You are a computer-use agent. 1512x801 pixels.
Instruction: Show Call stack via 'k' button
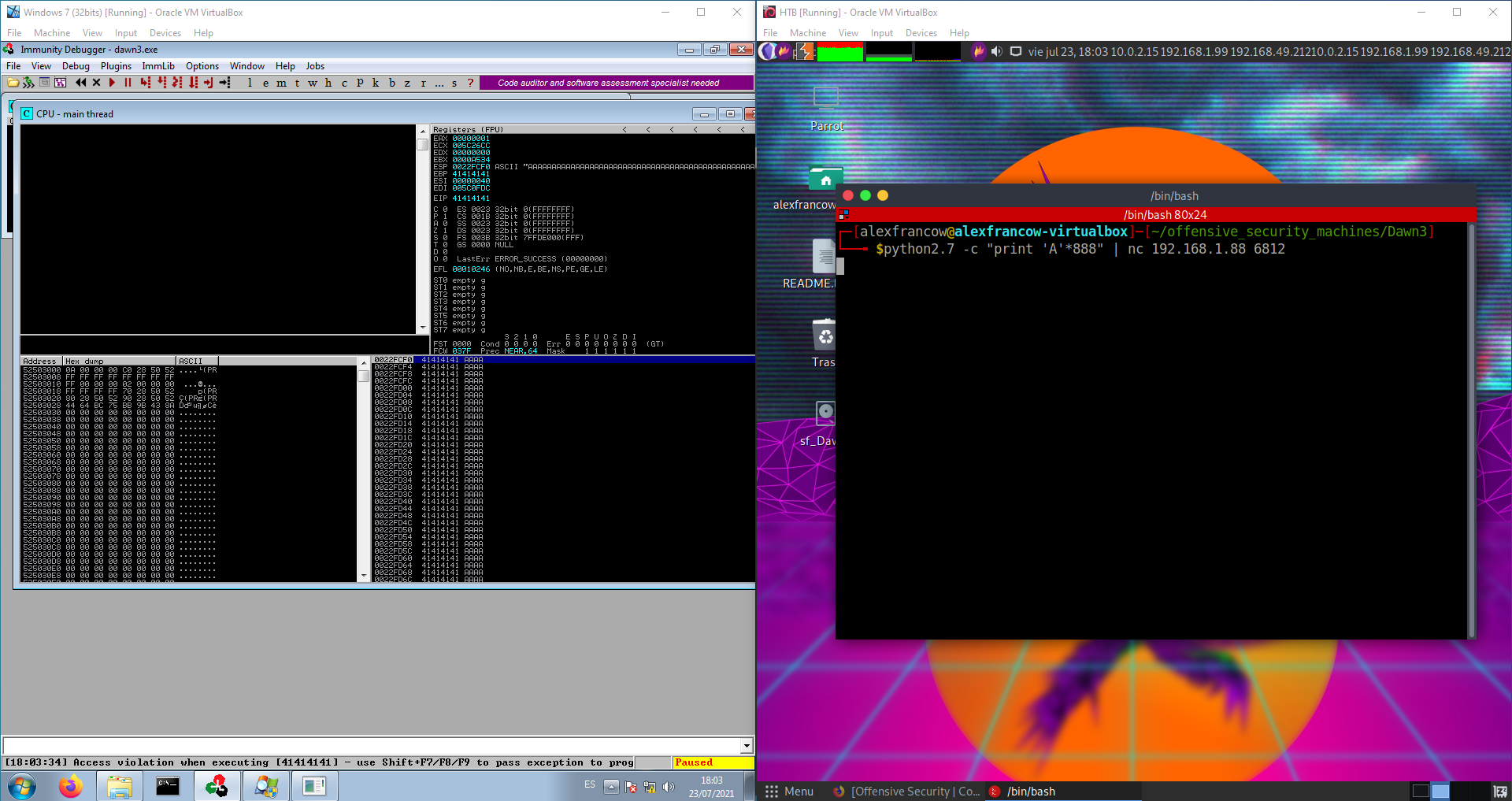(376, 83)
